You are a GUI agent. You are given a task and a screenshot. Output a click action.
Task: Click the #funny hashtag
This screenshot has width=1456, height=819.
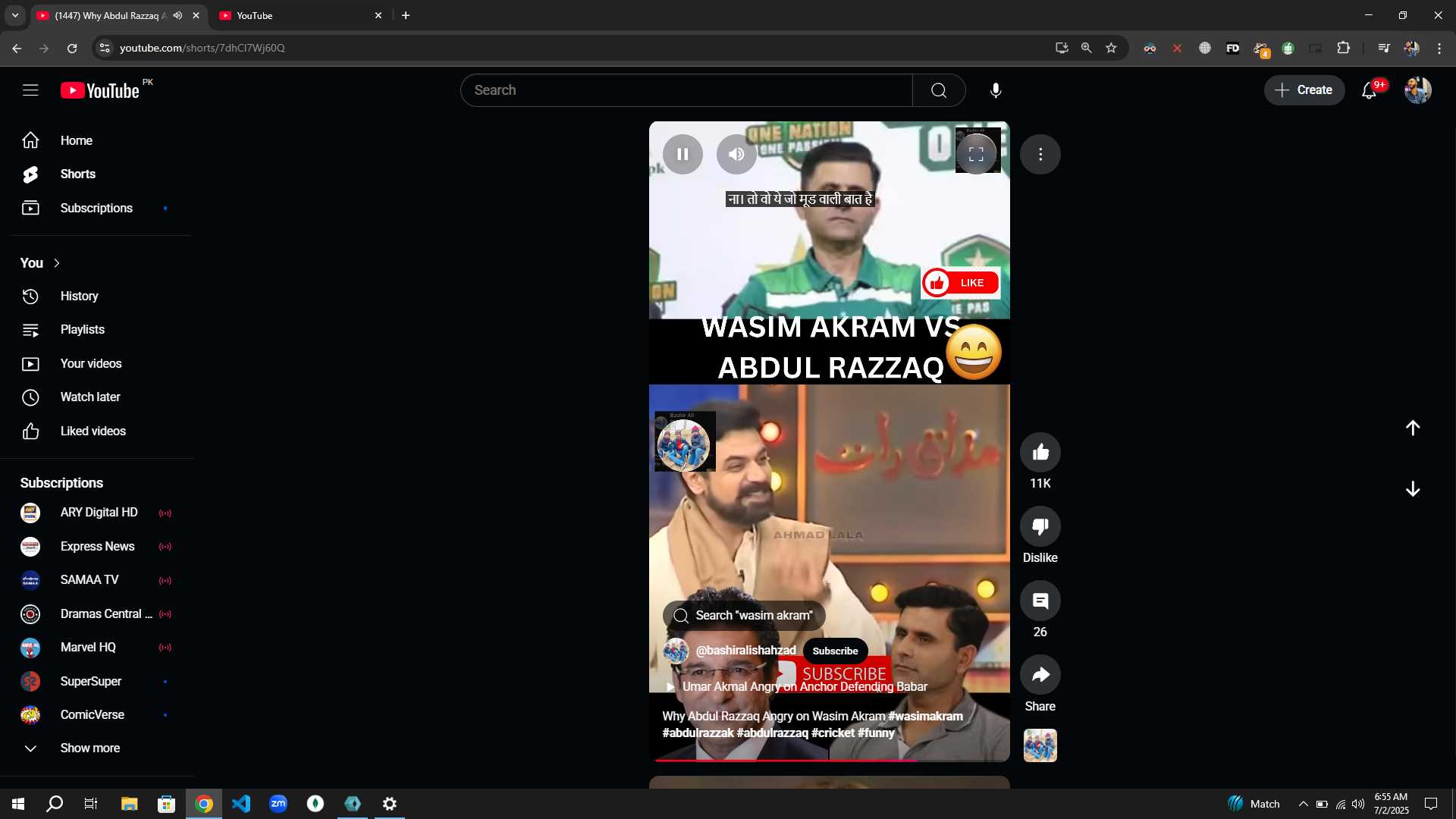tap(876, 733)
